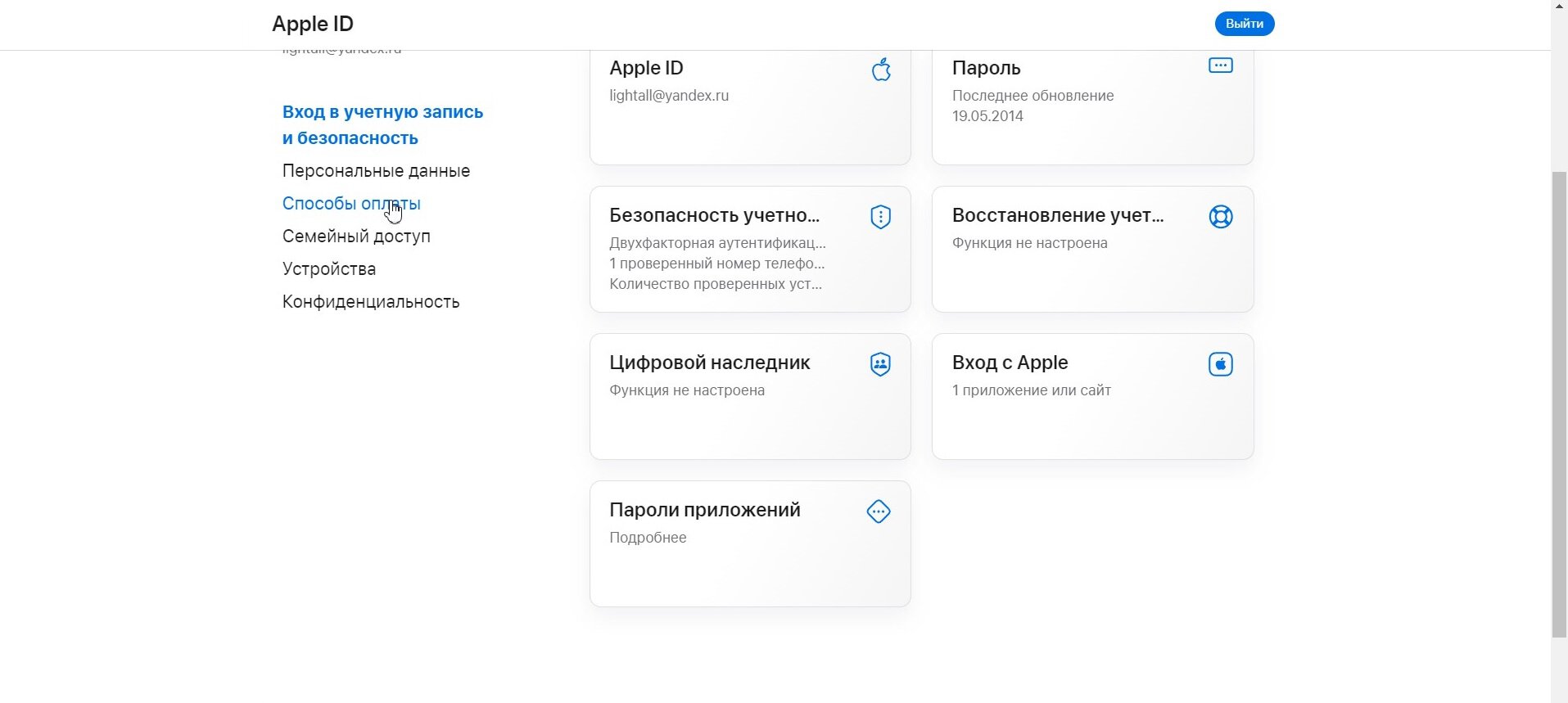Click the lifebuoy icon on Восстановление учетной записи card
Image resolution: width=1568 pixels, height=703 pixels.
(x=1220, y=217)
